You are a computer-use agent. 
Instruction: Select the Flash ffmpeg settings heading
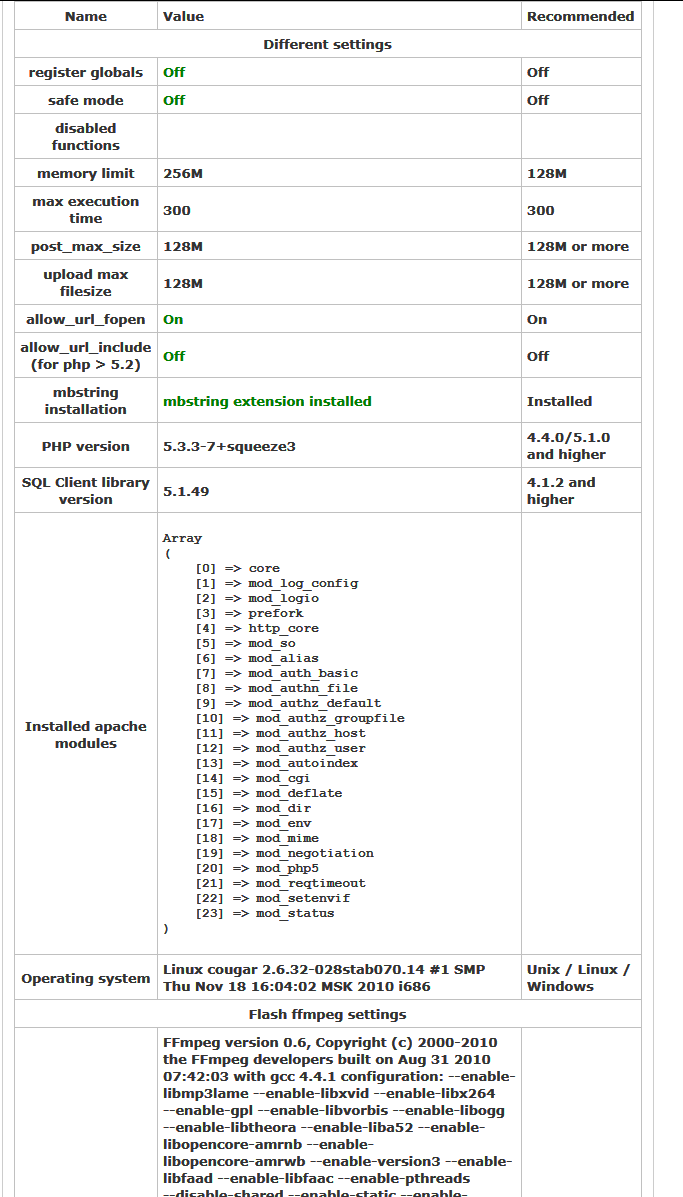[327, 1014]
